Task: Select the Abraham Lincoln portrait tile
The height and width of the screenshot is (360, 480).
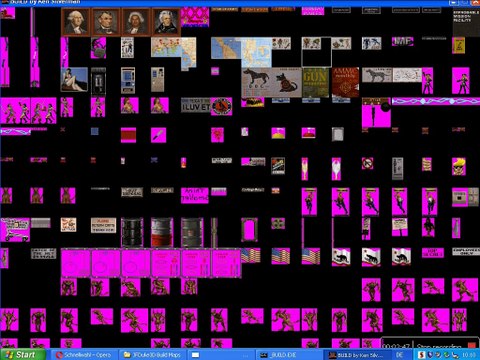Action: 106,22
